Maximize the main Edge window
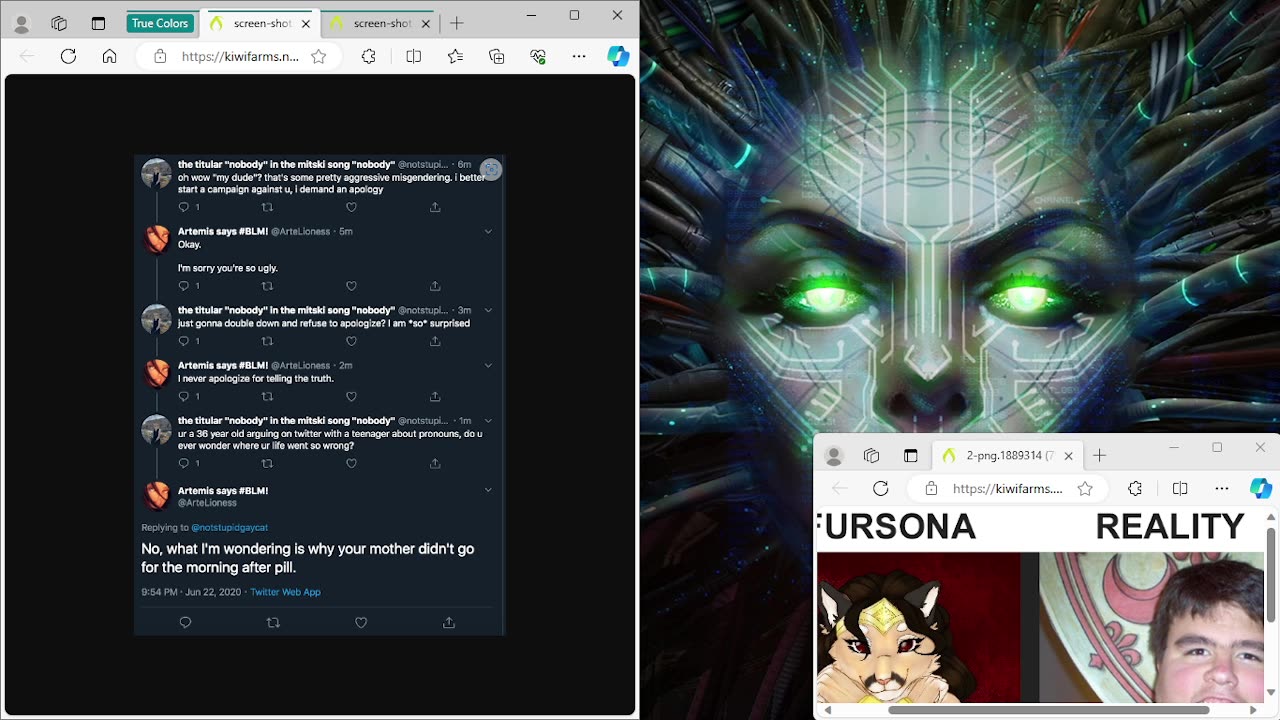Viewport: 1280px width, 720px height. 574,15
